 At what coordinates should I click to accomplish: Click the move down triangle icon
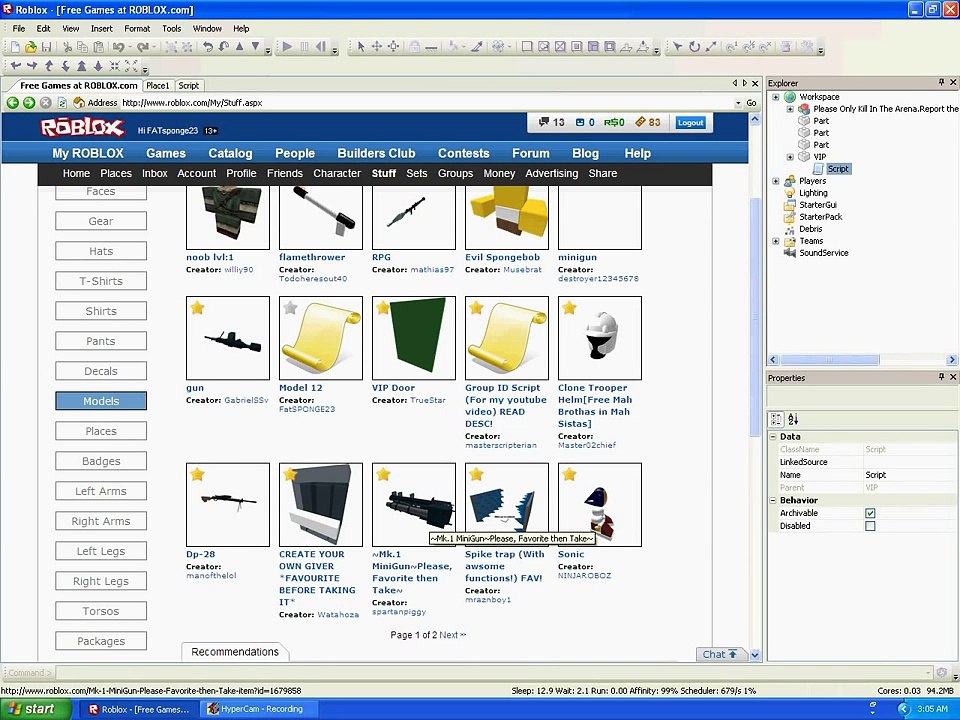coord(255,47)
